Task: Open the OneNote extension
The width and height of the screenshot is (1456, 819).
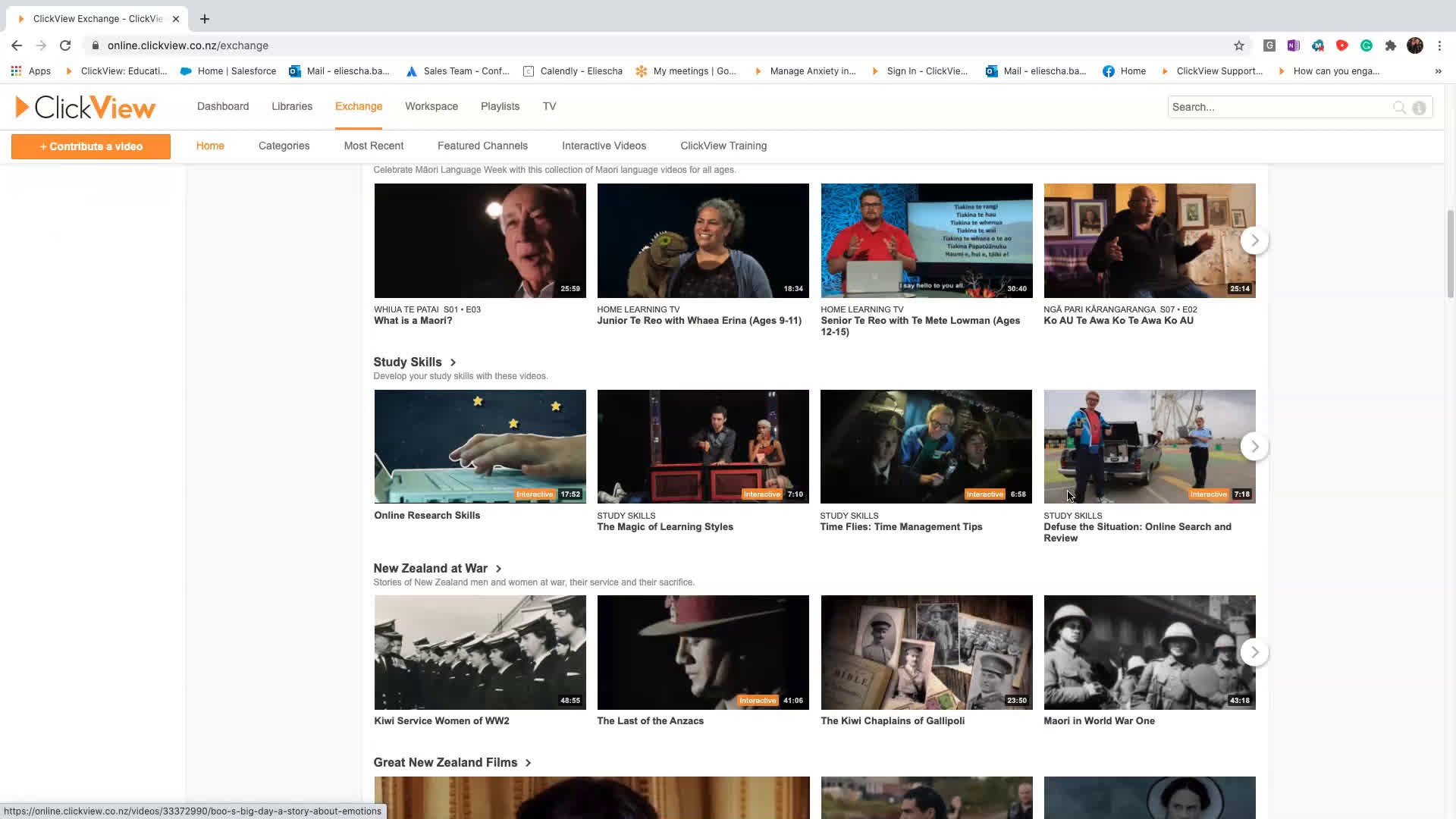Action: coord(1294,45)
